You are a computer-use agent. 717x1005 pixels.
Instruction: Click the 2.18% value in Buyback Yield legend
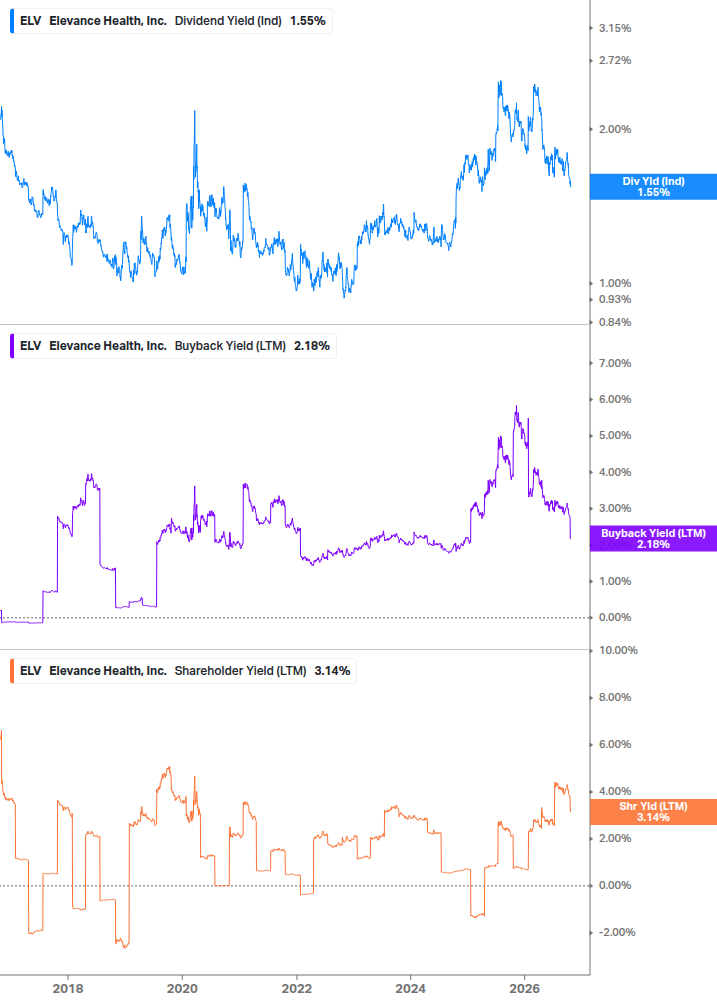(312, 346)
